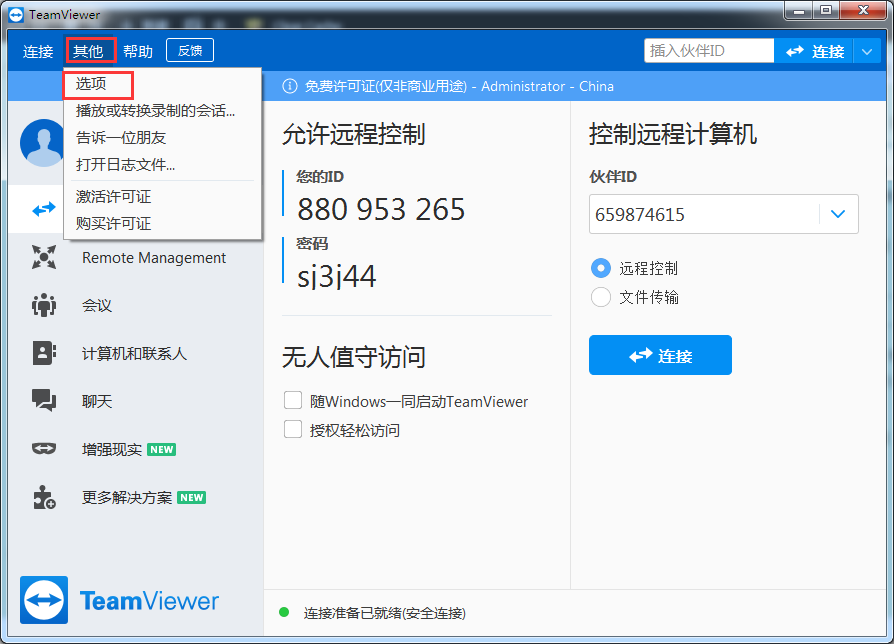The height and width of the screenshot is (644, 894).
Task: Open the 聊天 sidebar entry
Action: pyautogui.click(x=97, y=402)
